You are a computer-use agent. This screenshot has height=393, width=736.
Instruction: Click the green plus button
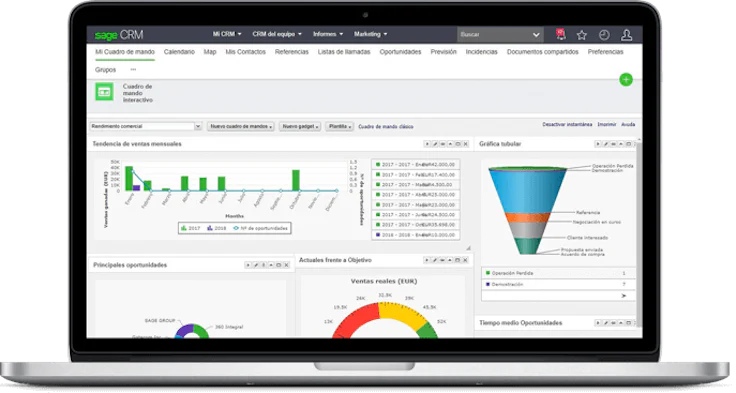[626, 80]
